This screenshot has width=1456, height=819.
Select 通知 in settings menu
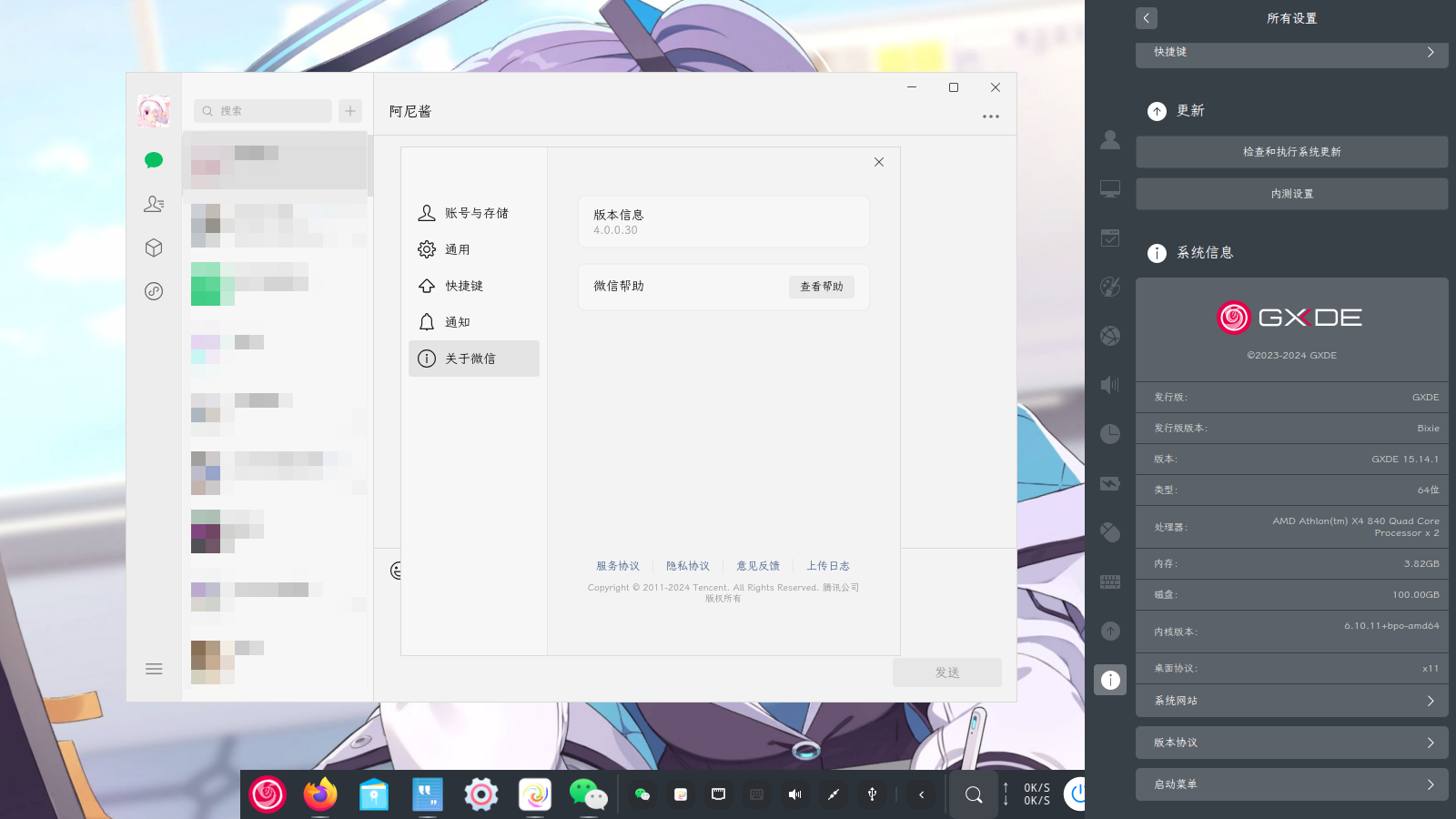474,322
